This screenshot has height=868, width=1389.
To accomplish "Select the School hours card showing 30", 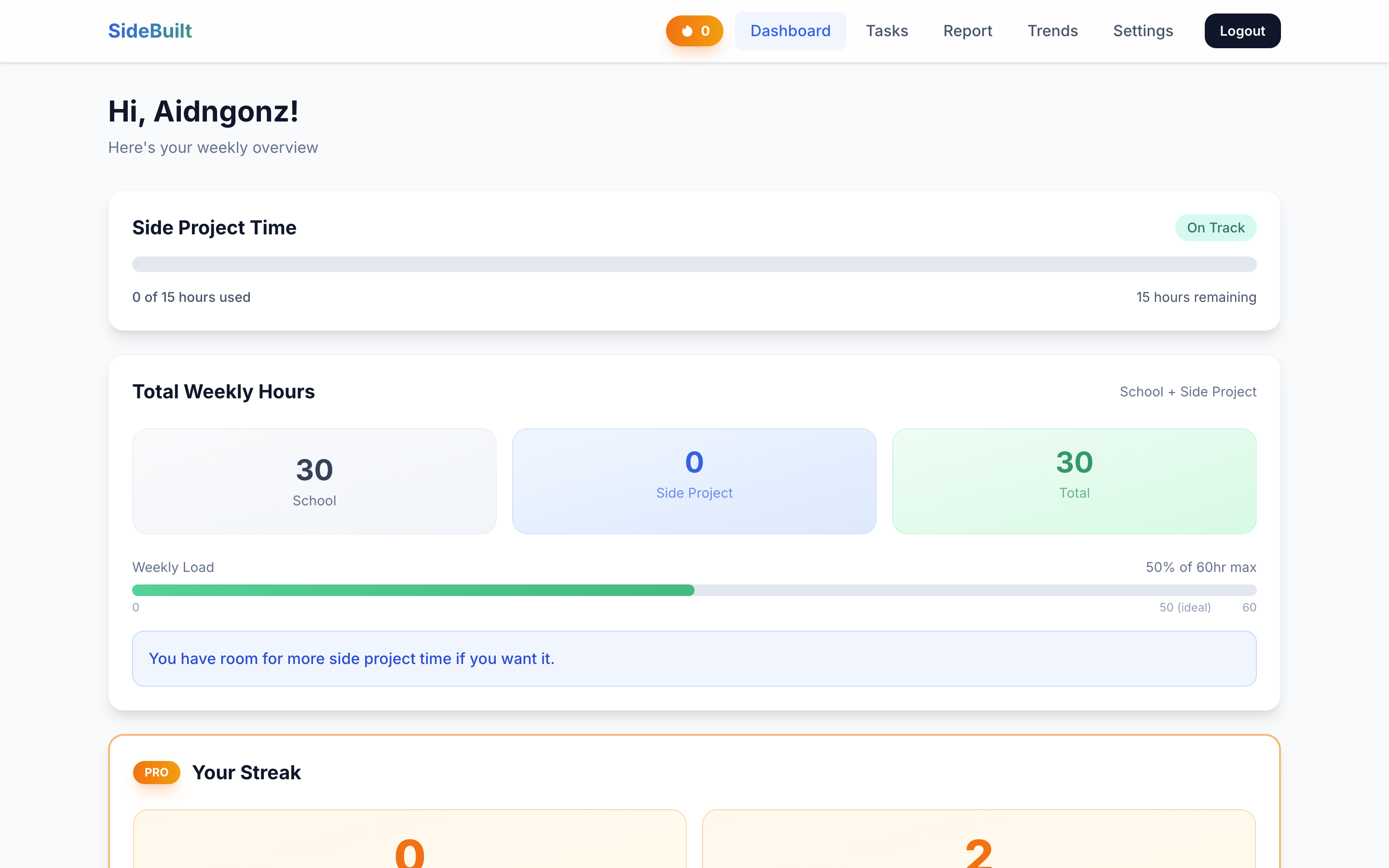I will pos(314,481).
